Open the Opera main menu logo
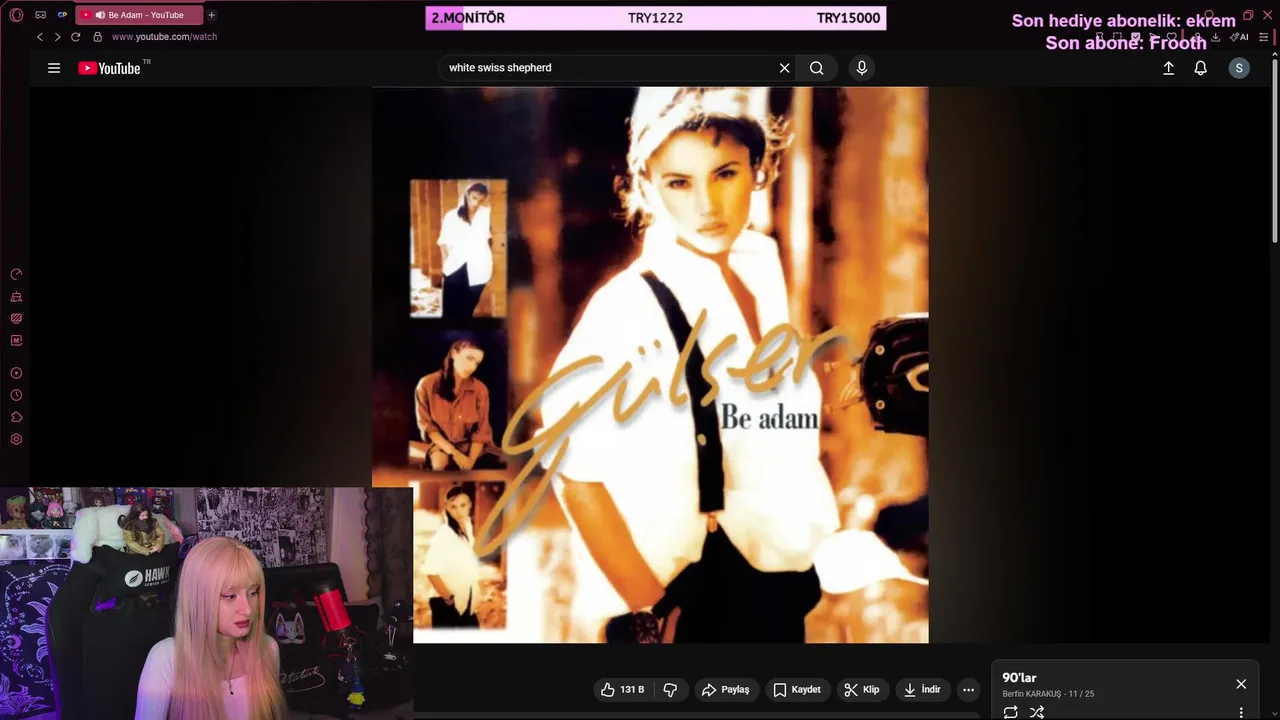 coord(16,15)
